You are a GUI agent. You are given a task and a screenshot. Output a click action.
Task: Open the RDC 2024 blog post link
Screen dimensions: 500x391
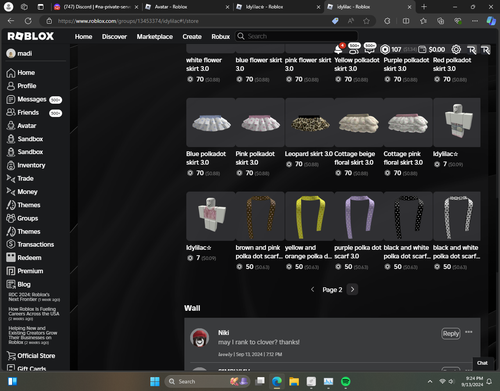34,297
